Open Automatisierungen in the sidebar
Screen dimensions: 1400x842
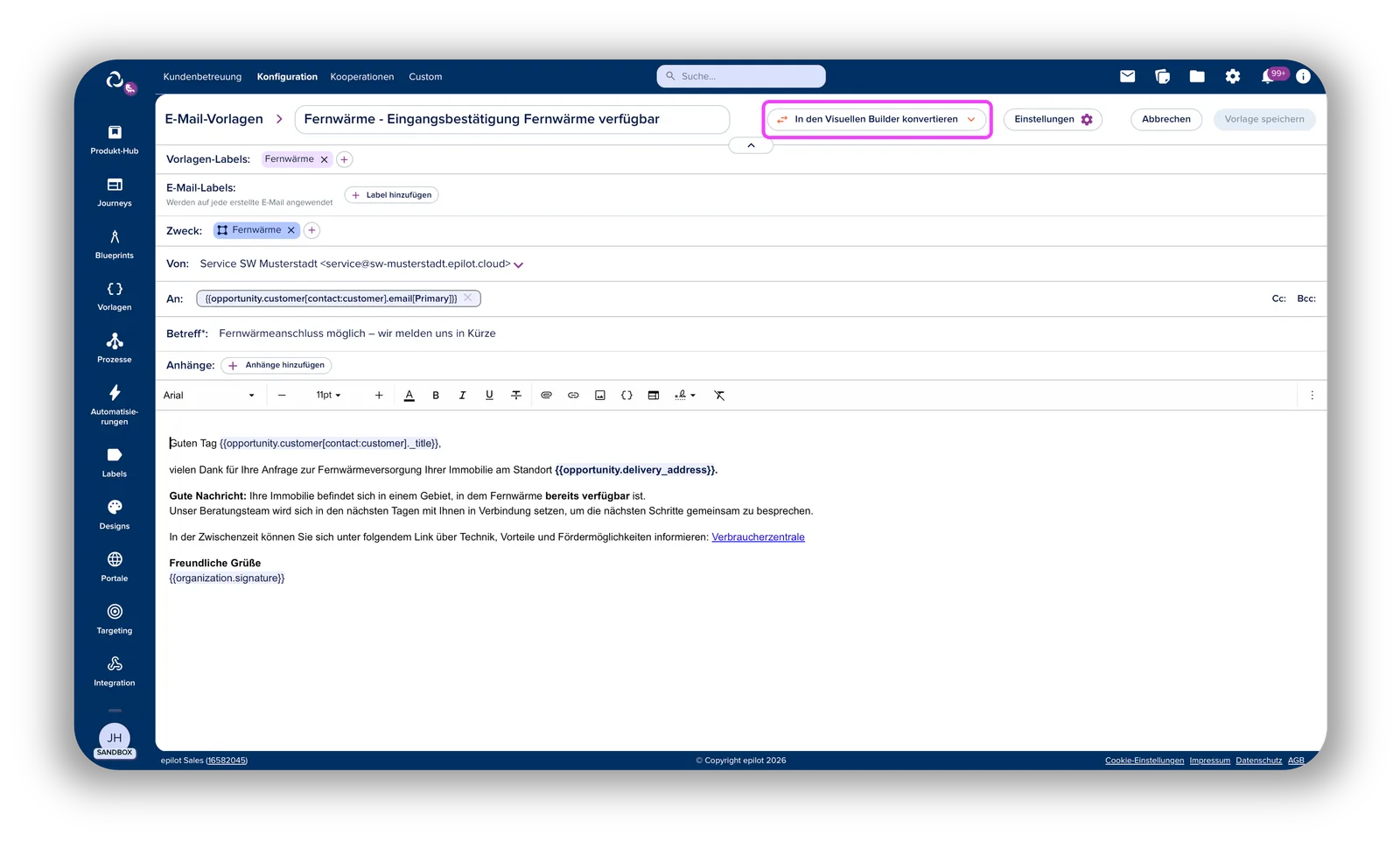click(115, 404)
